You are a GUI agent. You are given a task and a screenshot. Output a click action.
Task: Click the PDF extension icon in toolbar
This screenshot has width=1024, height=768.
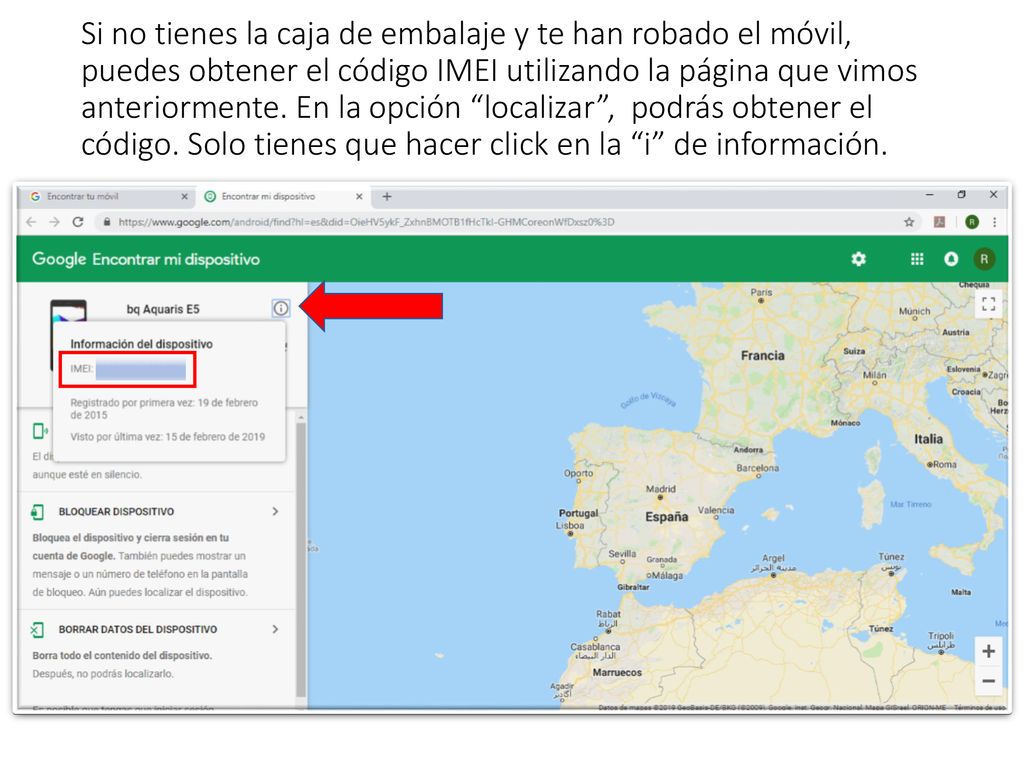pyautogui.click(x=940, y=222)
